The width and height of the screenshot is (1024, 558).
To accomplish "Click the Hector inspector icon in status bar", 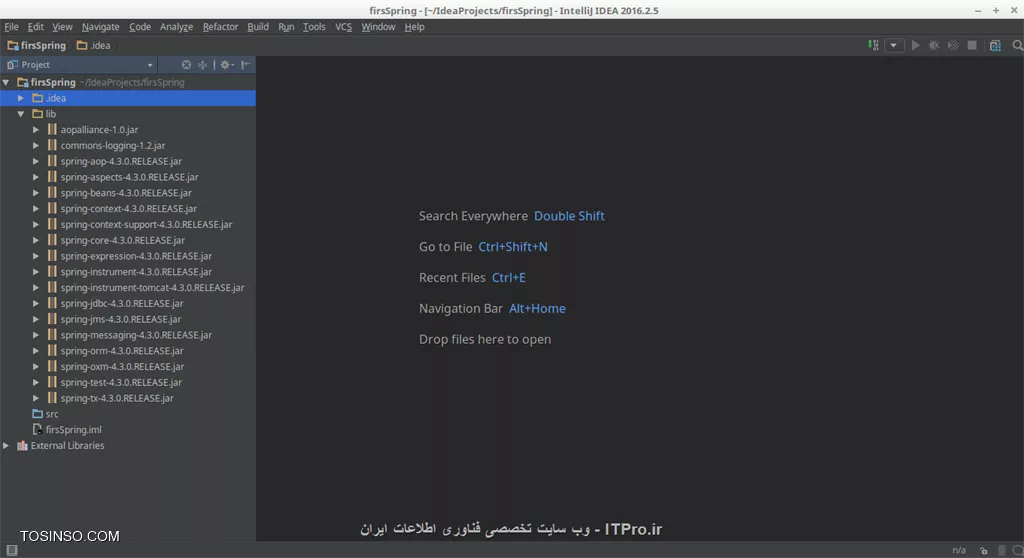I will (1002, 550).
